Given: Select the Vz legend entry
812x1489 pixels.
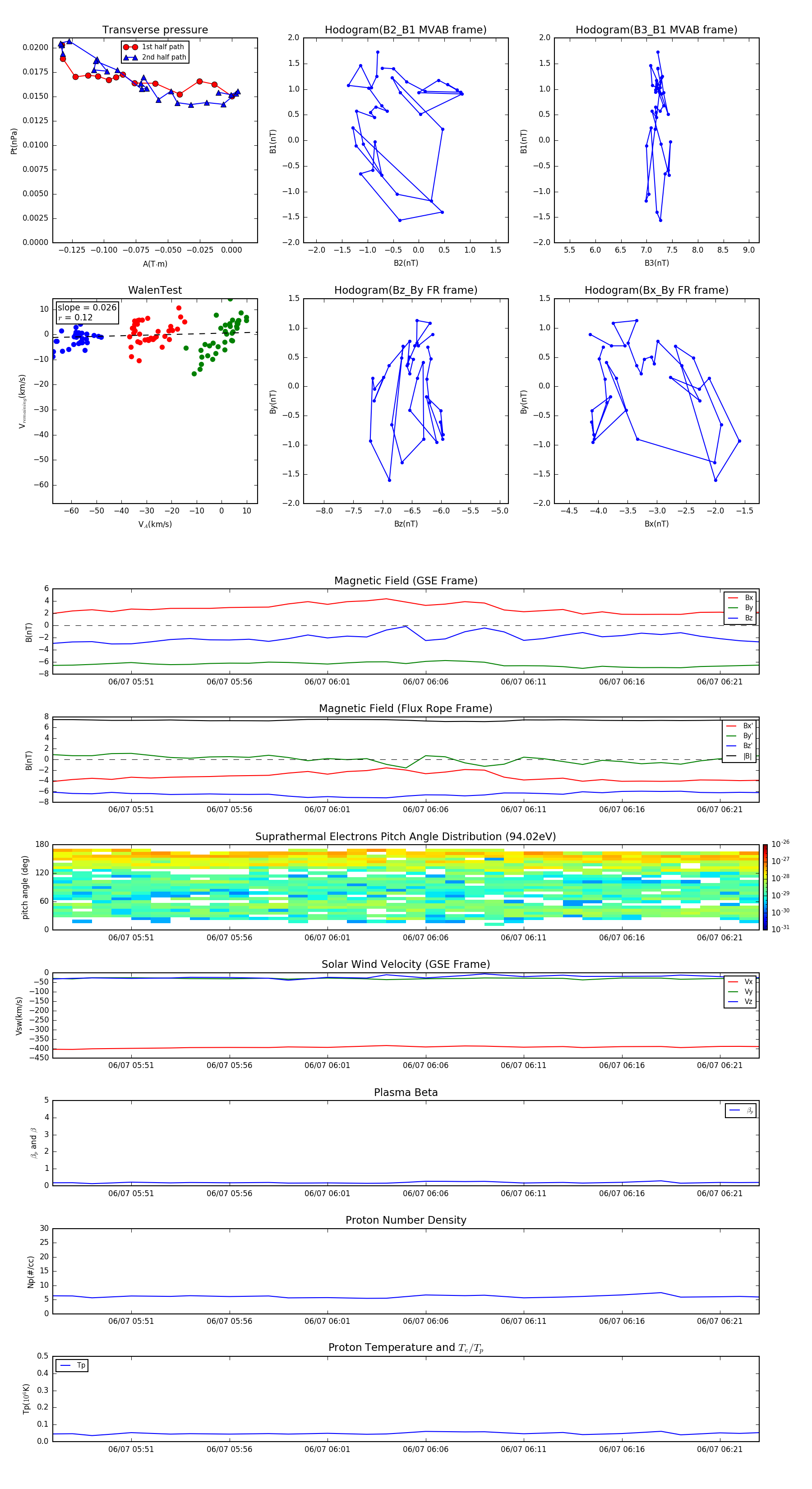Looking at the screenshot, I should click(x=740, y=1002).
